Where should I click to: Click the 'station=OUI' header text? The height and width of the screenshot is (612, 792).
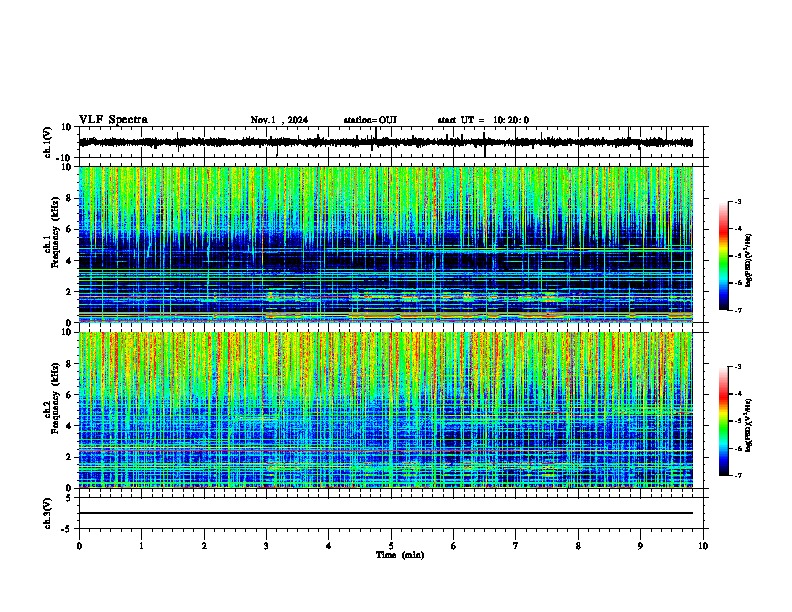point(370,120)
